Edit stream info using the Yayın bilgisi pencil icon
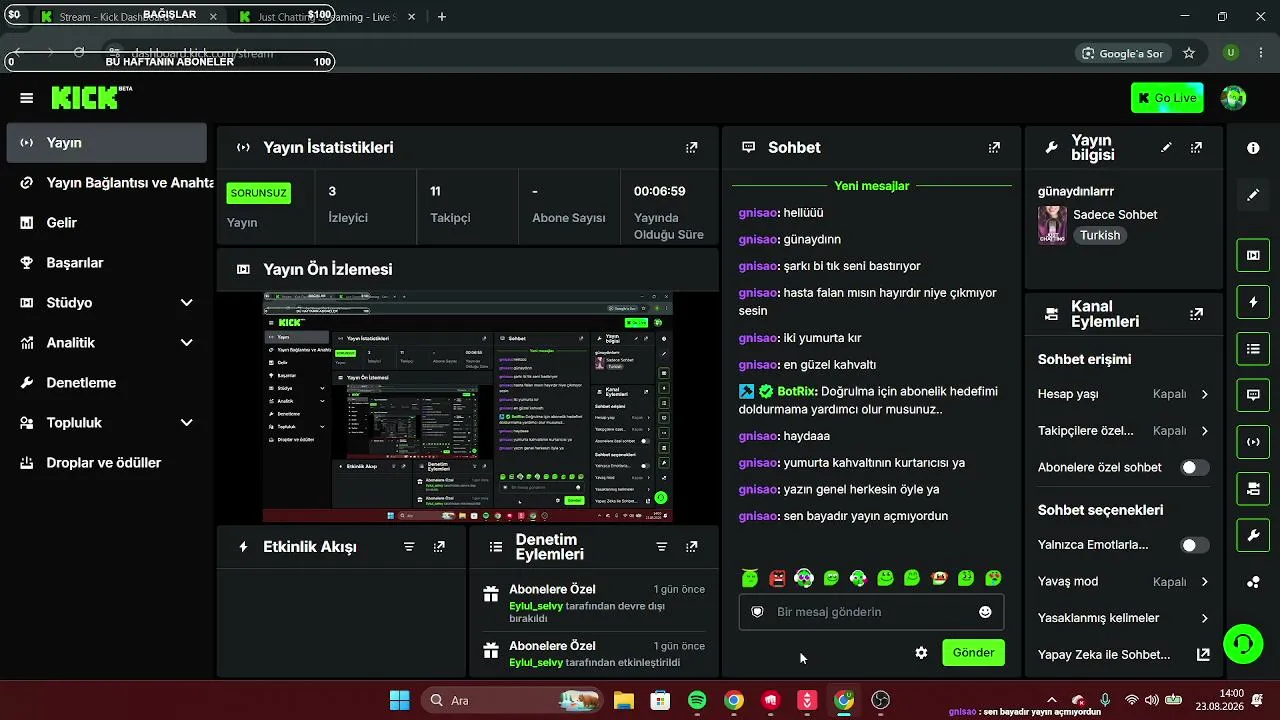 point(1166,147)
